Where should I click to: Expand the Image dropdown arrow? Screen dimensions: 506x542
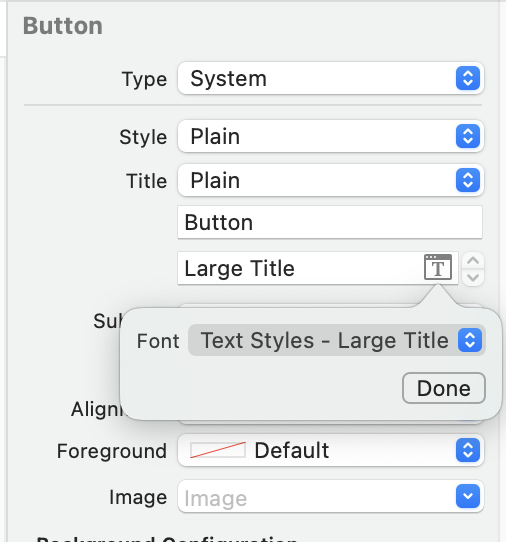(x=468, y=496)
